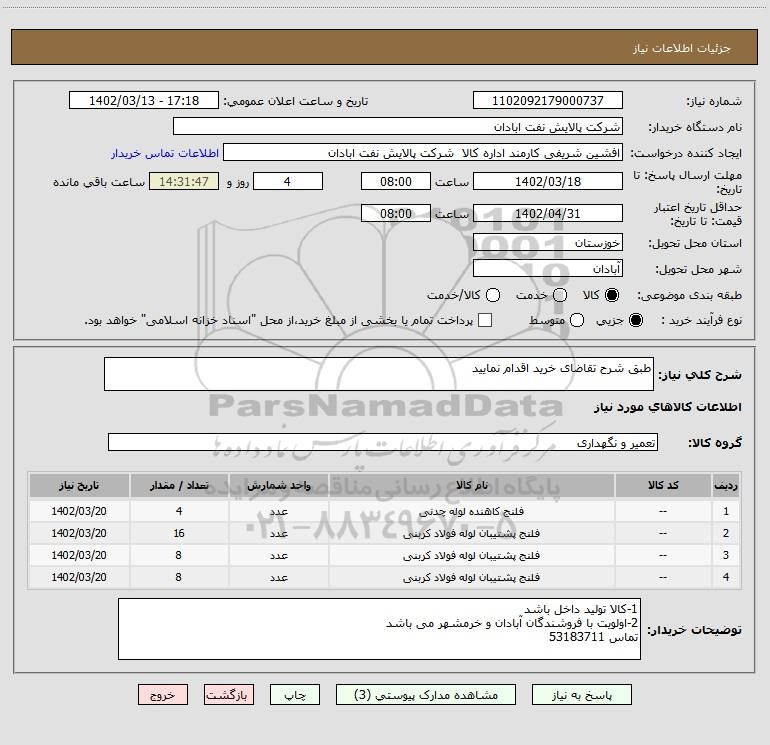
Task: Click the response deadline date 1402/03/18 field
Action: (548, 181)
